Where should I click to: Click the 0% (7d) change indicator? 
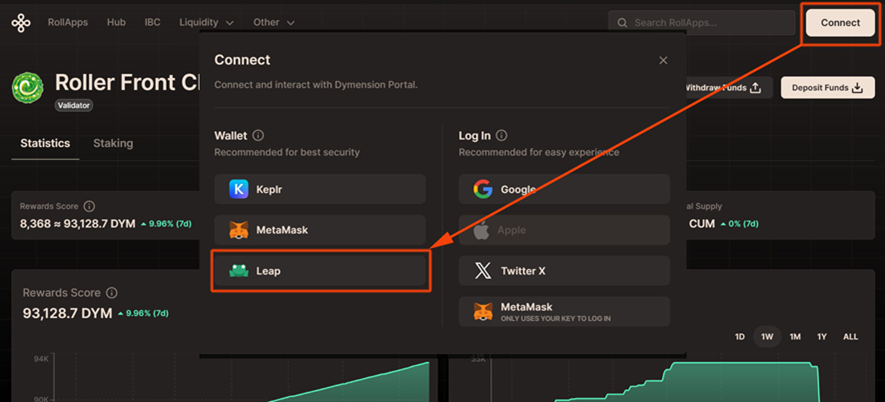(741, 224)
